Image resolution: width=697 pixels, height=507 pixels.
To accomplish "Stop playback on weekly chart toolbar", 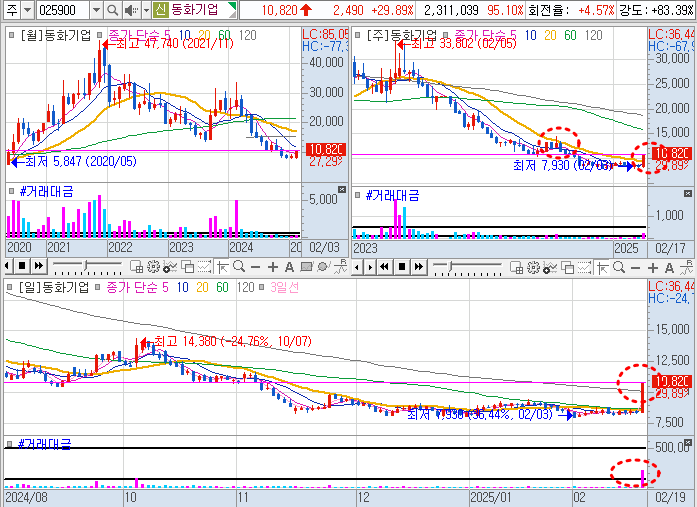I will [x=402, y=267].
